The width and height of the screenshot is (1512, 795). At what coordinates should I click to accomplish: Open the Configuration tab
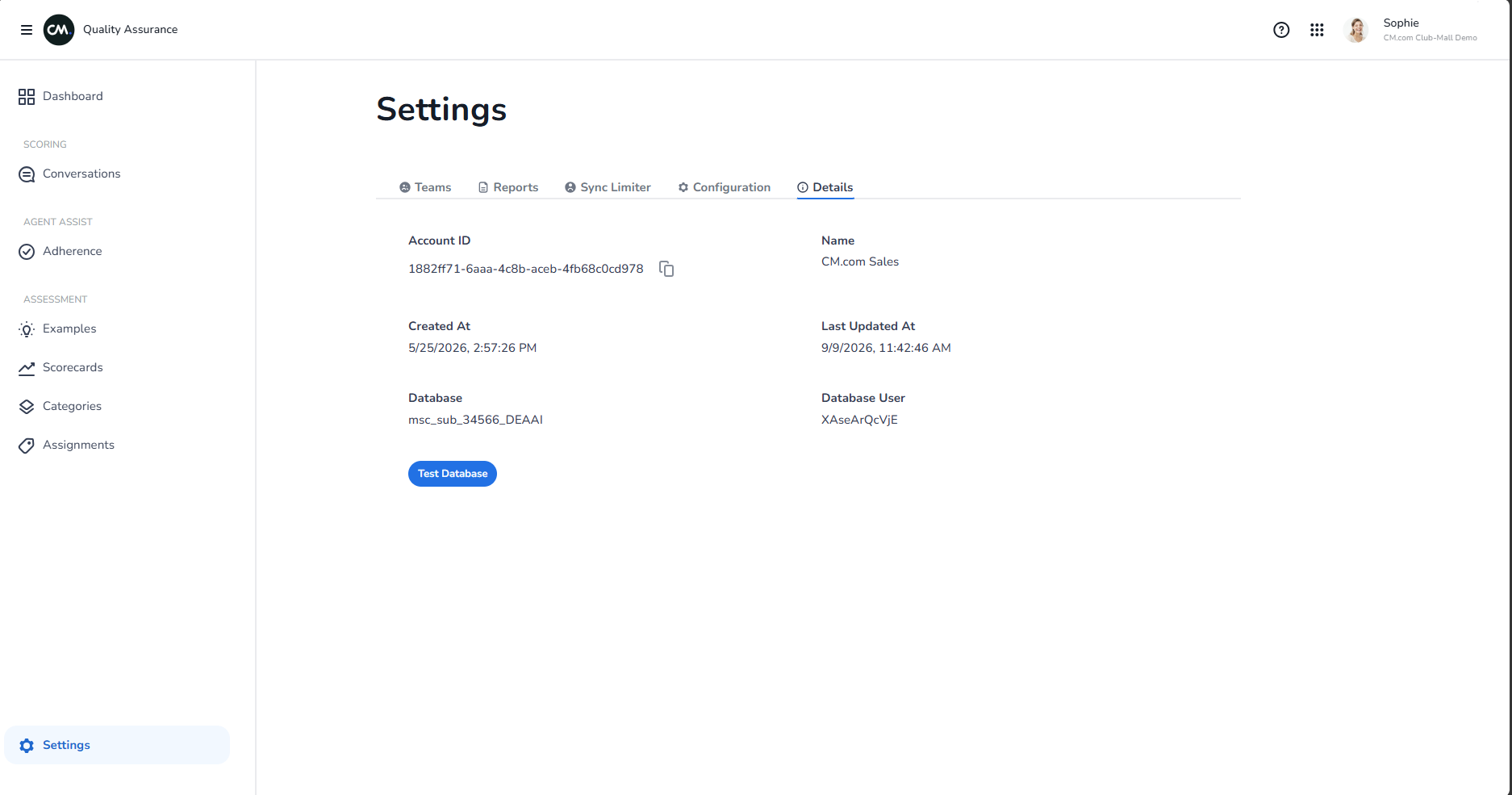pyautogui.click(x=725, y=187)
